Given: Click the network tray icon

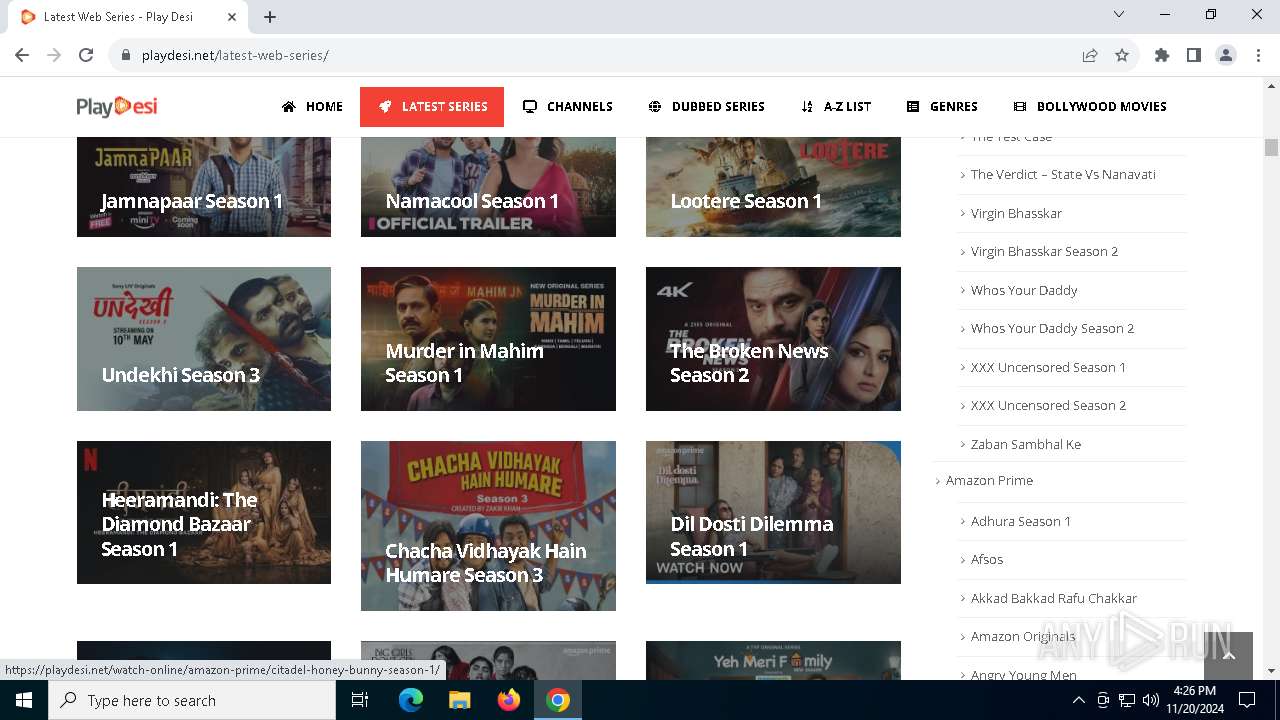Looking at the screenshot, I should [1127, 700].
